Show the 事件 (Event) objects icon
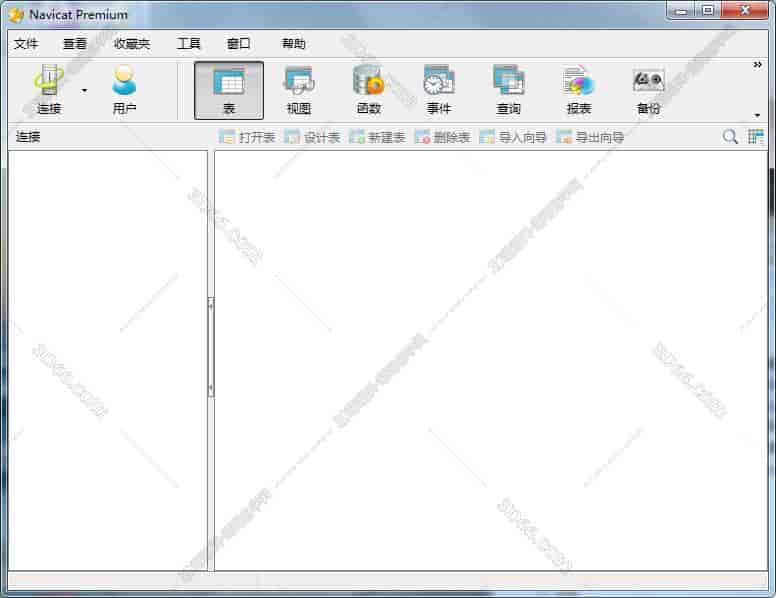The width and height of the screenshot is (776, 598). click(x=438, y=82)
